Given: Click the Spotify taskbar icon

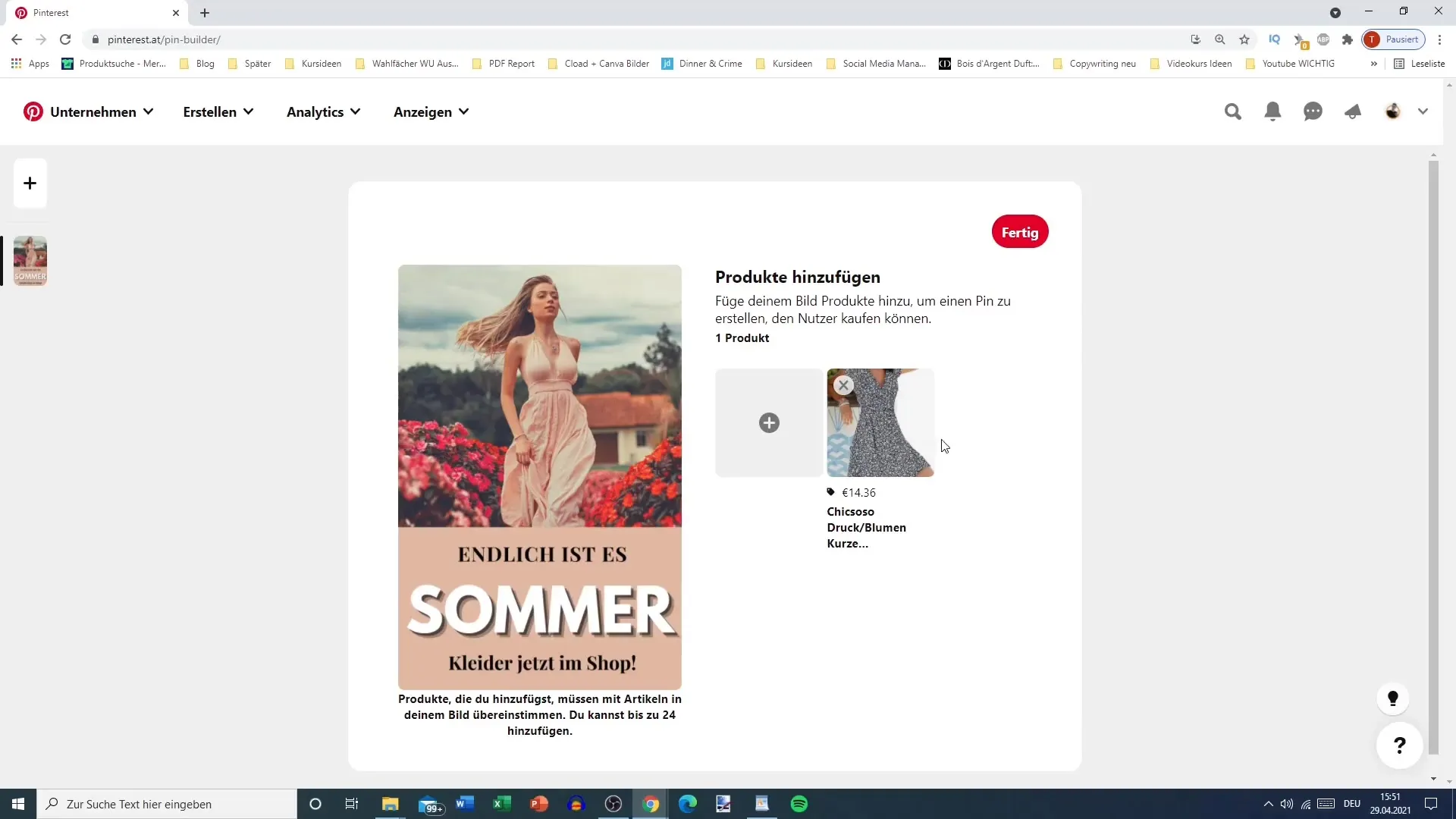Looking at the screenshot, I should (799, 804).
